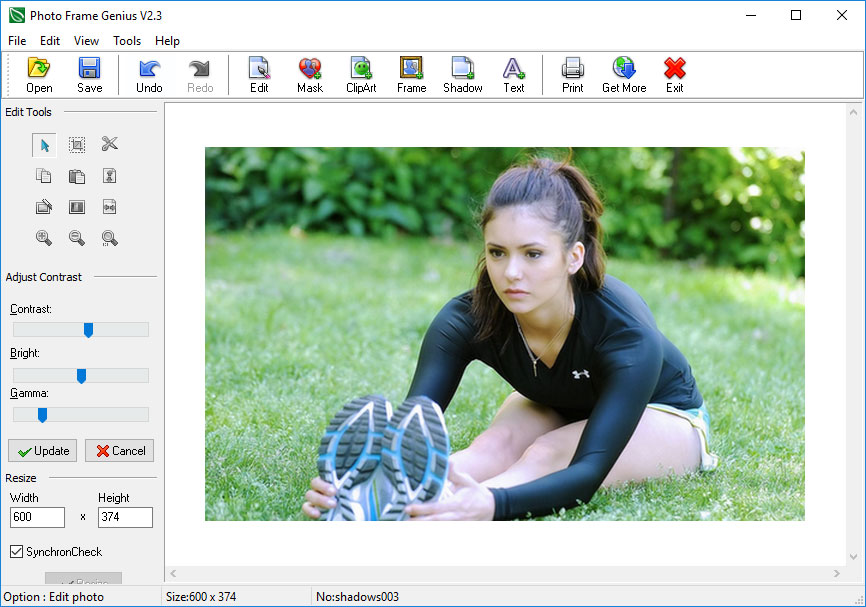Open the View menu
Screen dimensions: 866x607
point(86,41)
